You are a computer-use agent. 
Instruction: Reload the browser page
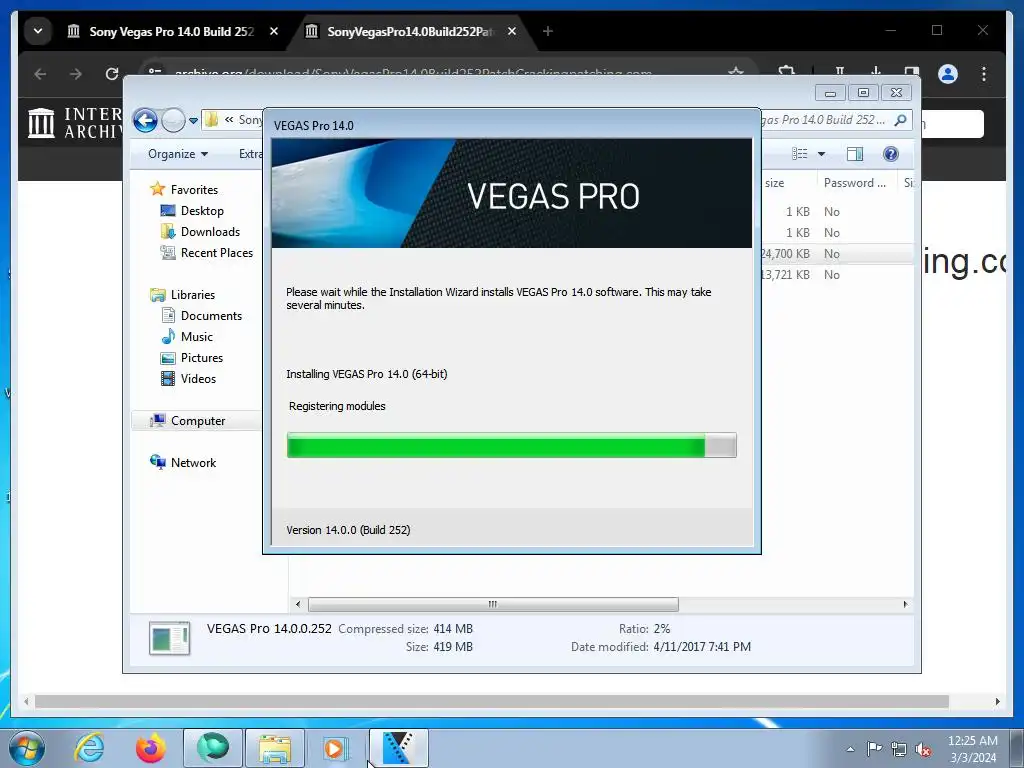[112, 74]
